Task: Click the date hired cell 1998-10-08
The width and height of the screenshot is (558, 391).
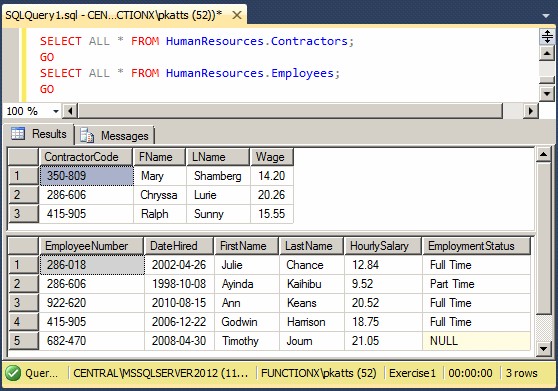Action: [x=179, y=284]
